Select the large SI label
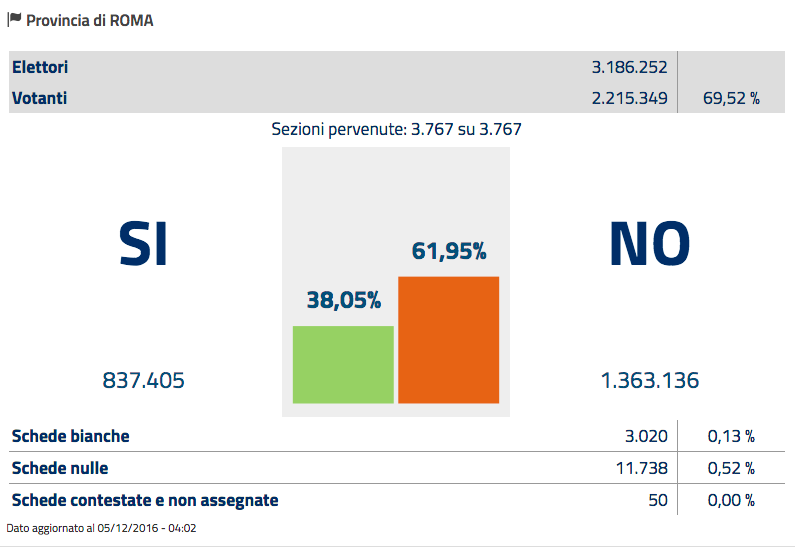Screen dimensions: 795x547 [x=143, y=244]
